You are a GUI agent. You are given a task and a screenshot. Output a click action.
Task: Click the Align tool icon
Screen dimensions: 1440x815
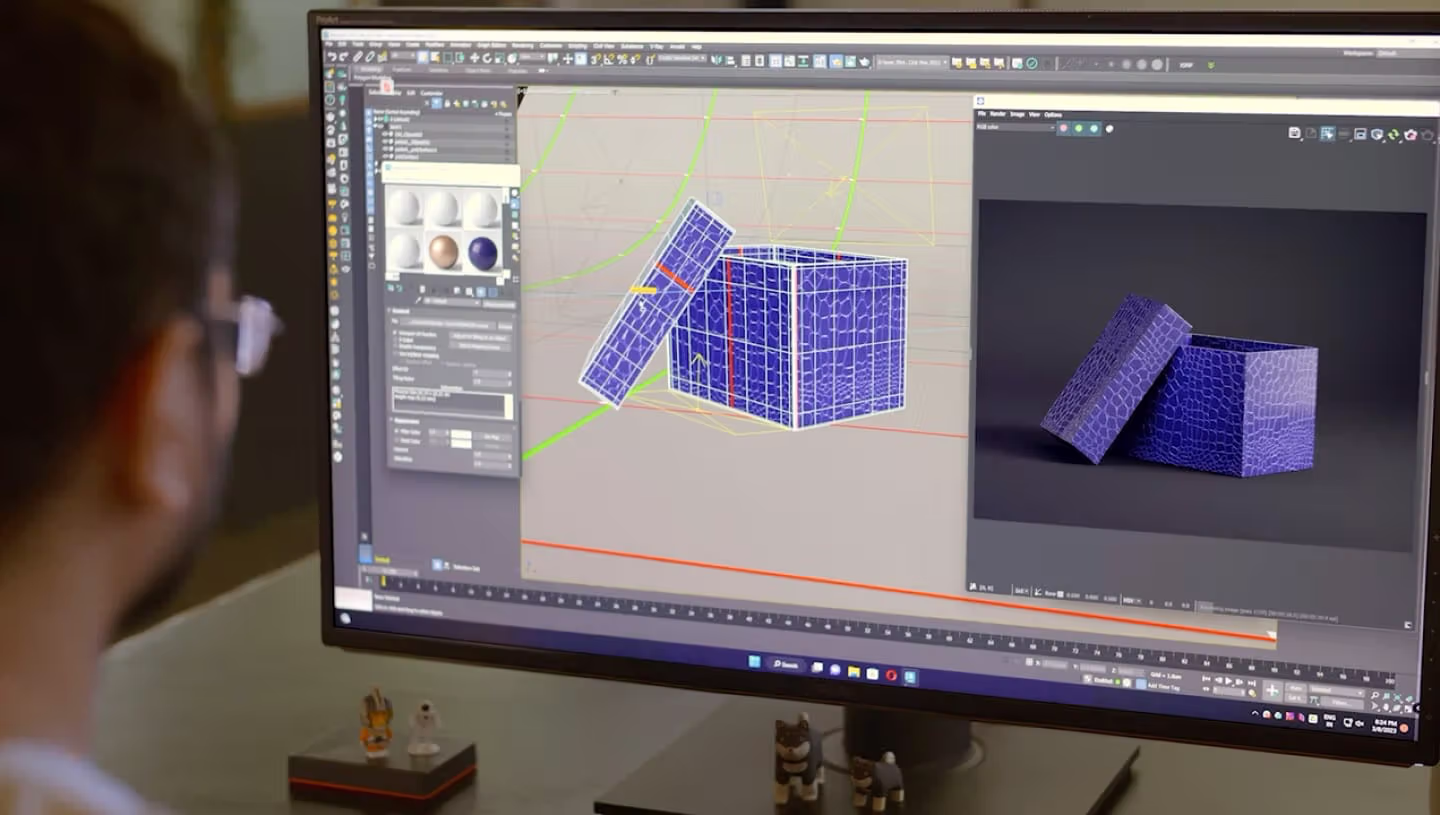coord(731,60)
